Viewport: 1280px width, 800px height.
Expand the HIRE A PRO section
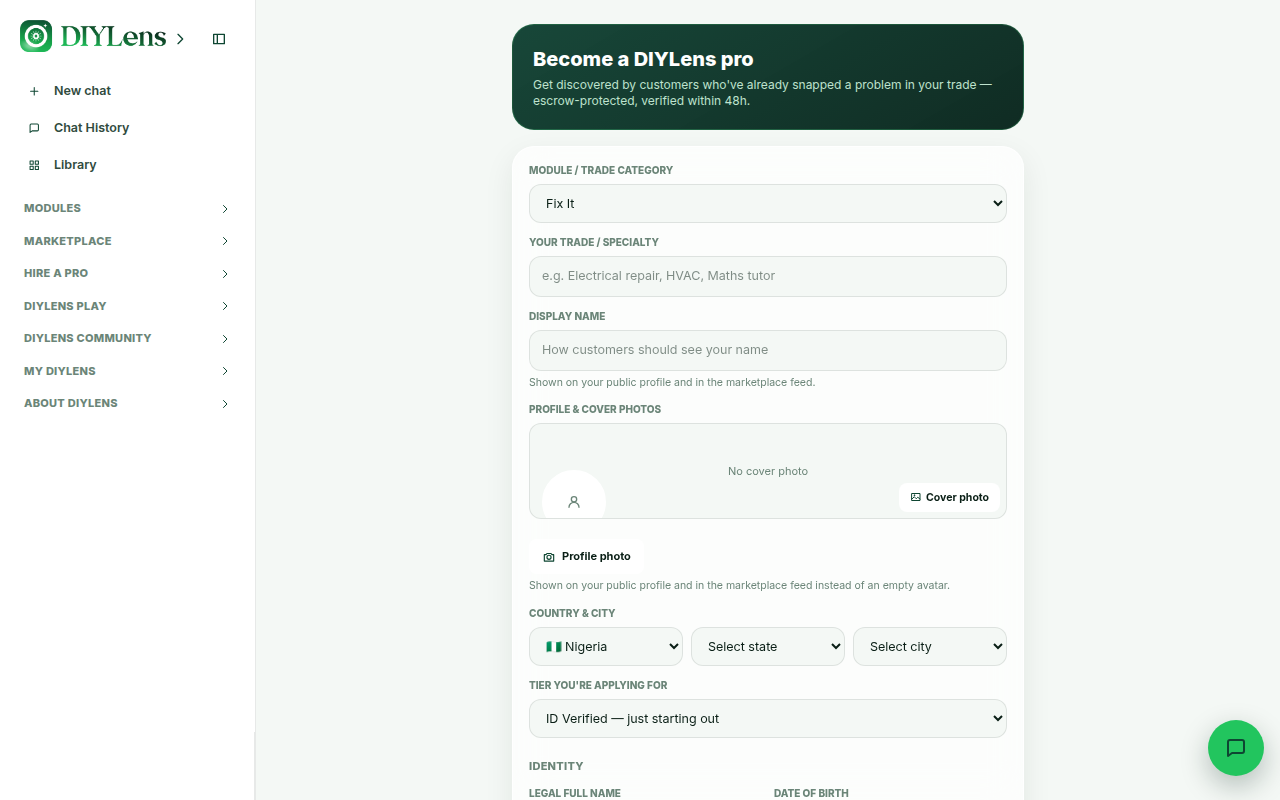(x=128, y=273)
